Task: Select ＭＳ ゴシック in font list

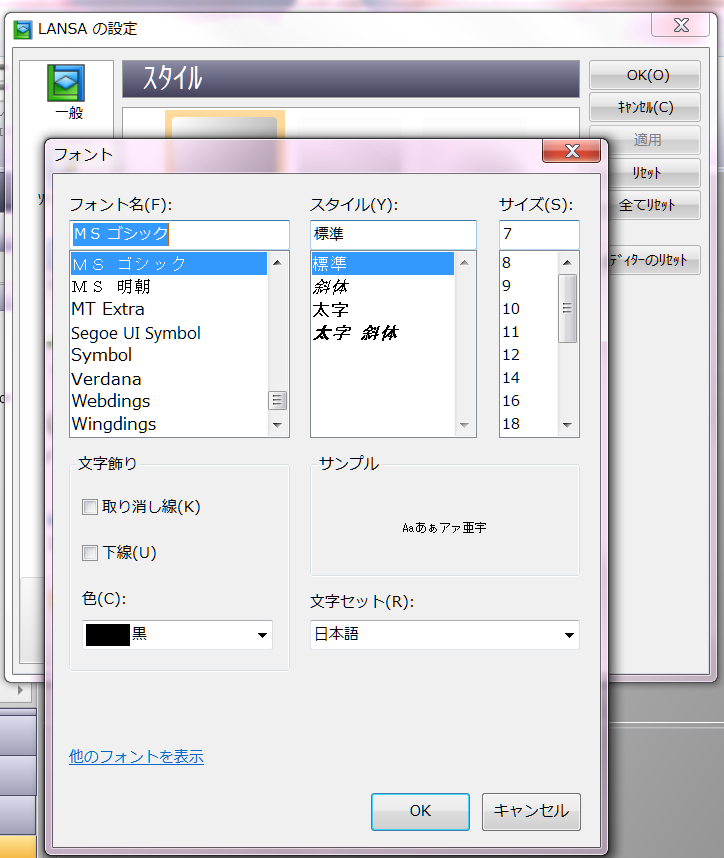Action: pos(169,264)
